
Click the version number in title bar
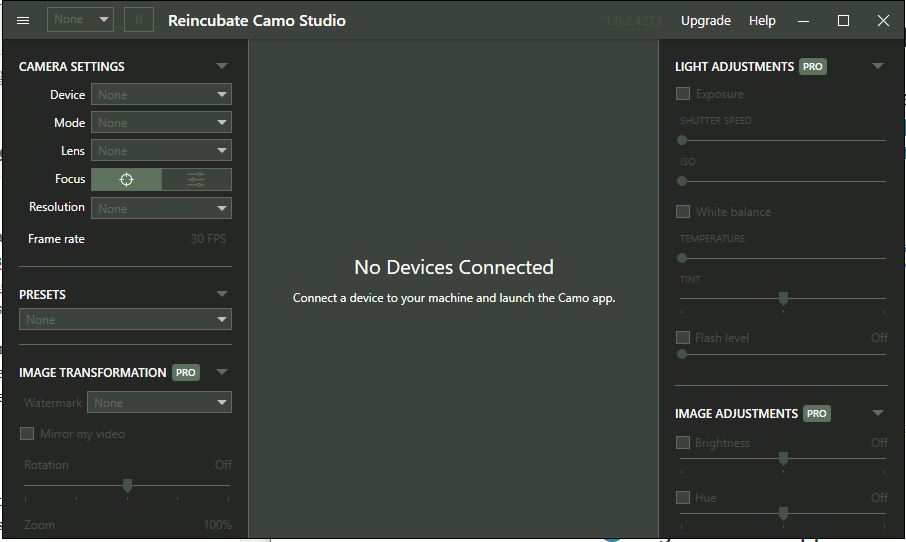tap(634, 21)
